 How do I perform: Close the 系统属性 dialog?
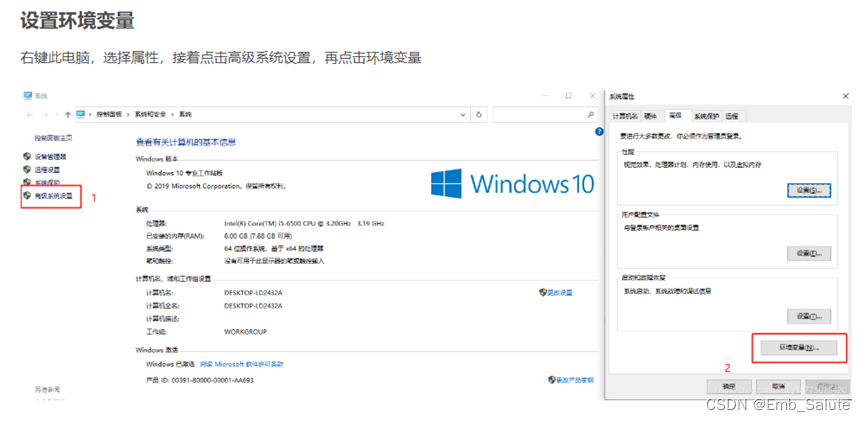tap(846, 96)
